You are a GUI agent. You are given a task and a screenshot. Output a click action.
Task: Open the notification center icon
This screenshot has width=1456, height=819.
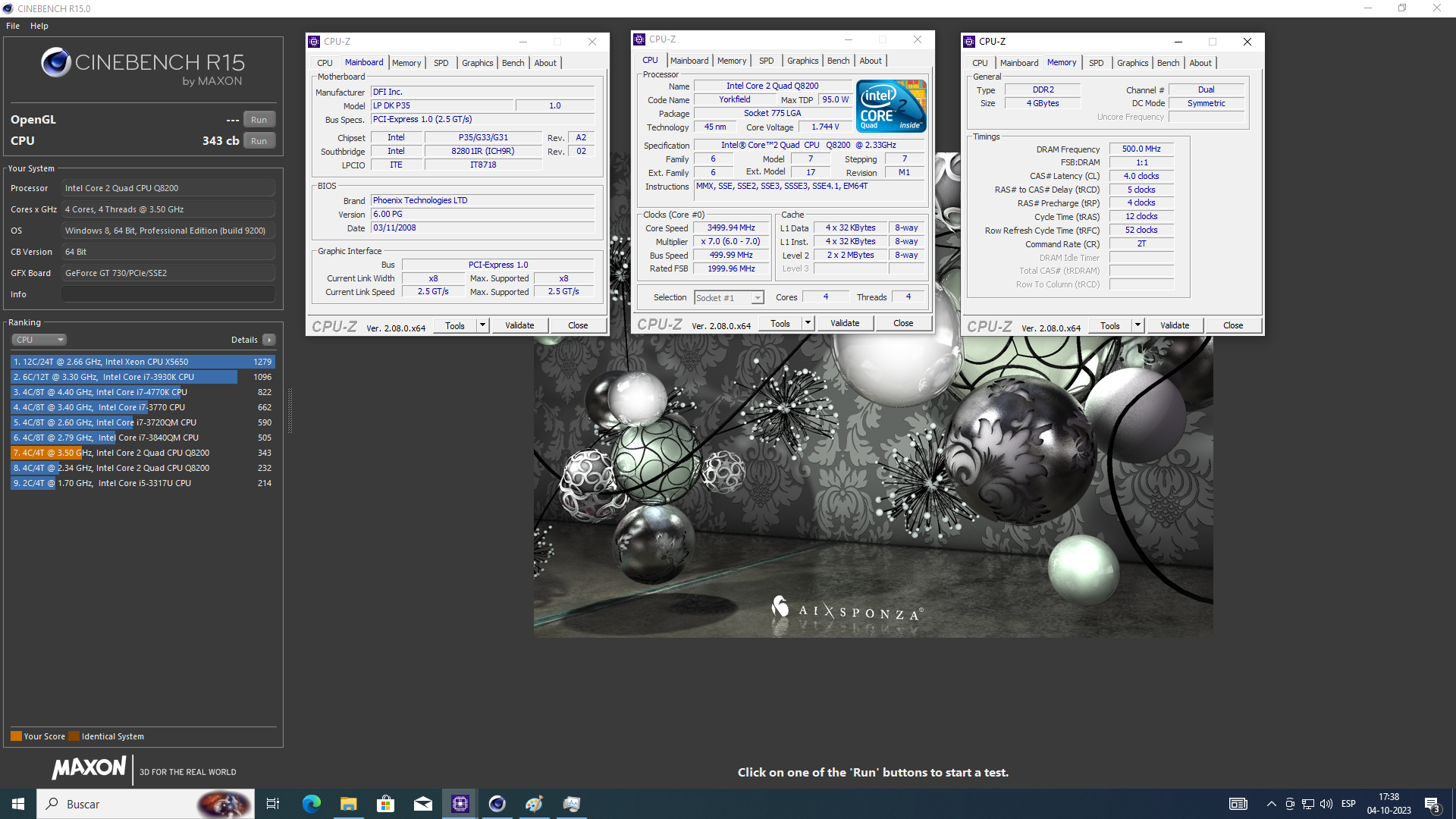[x=1432, y=805]
